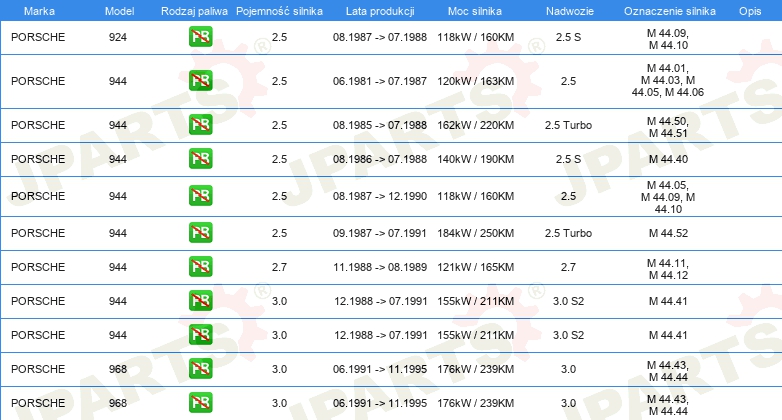Click the Oznaczenie silnika column header
Screen dimensions: 782x420
[x=670, y=11]
